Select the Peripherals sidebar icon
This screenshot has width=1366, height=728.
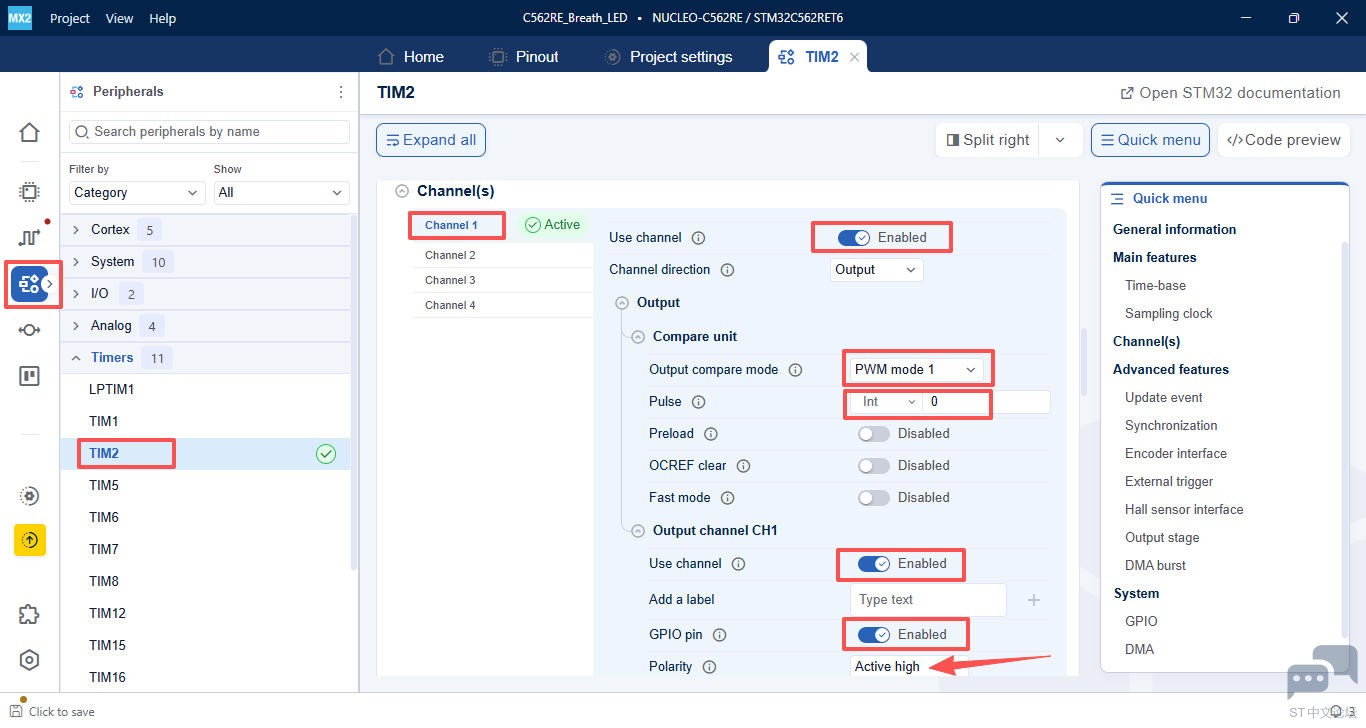(29, 285)
